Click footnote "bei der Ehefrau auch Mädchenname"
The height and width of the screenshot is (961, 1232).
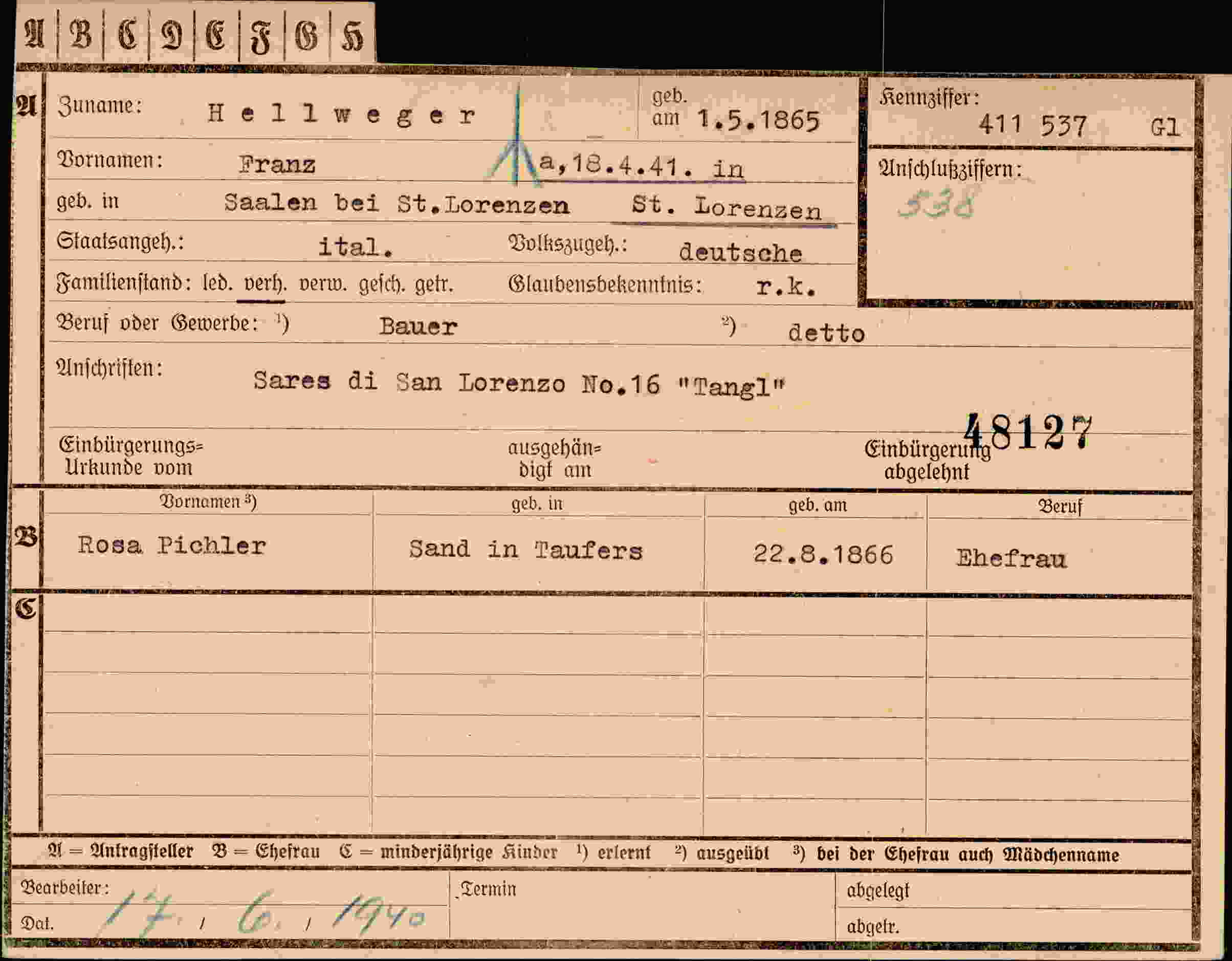click(x=968, y=855)
